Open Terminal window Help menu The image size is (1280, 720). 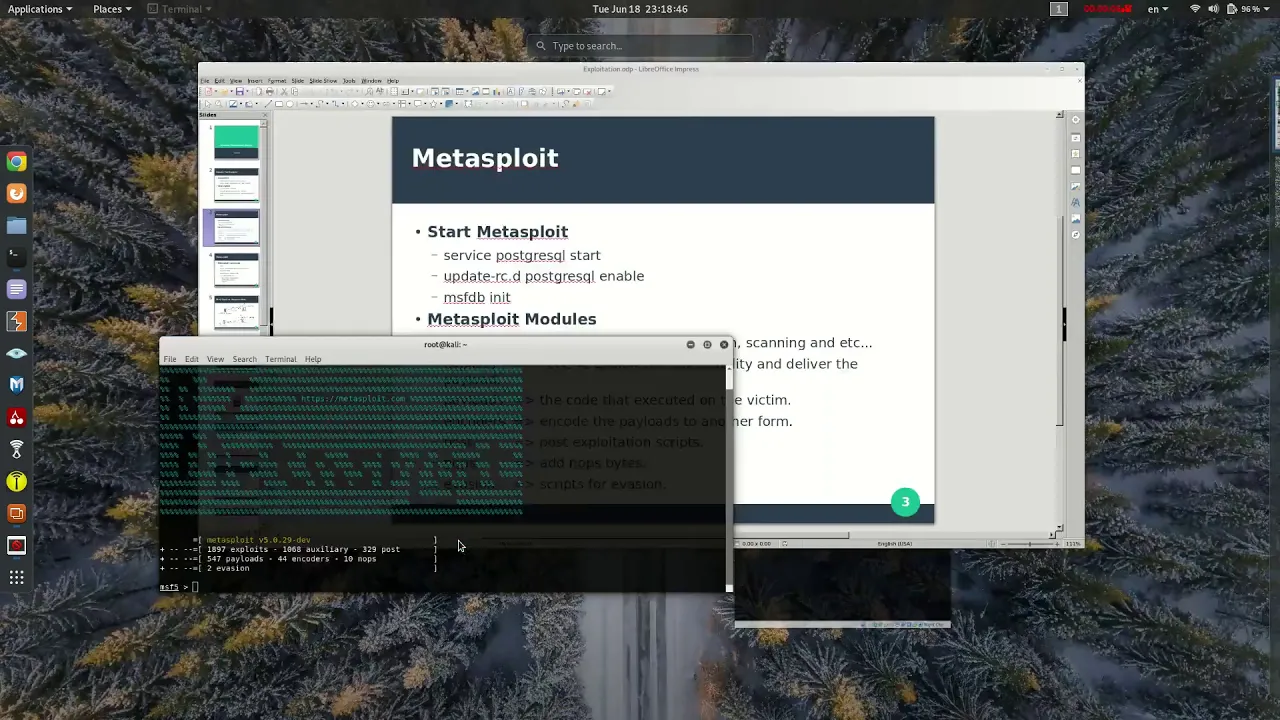[x=313, y=359]
